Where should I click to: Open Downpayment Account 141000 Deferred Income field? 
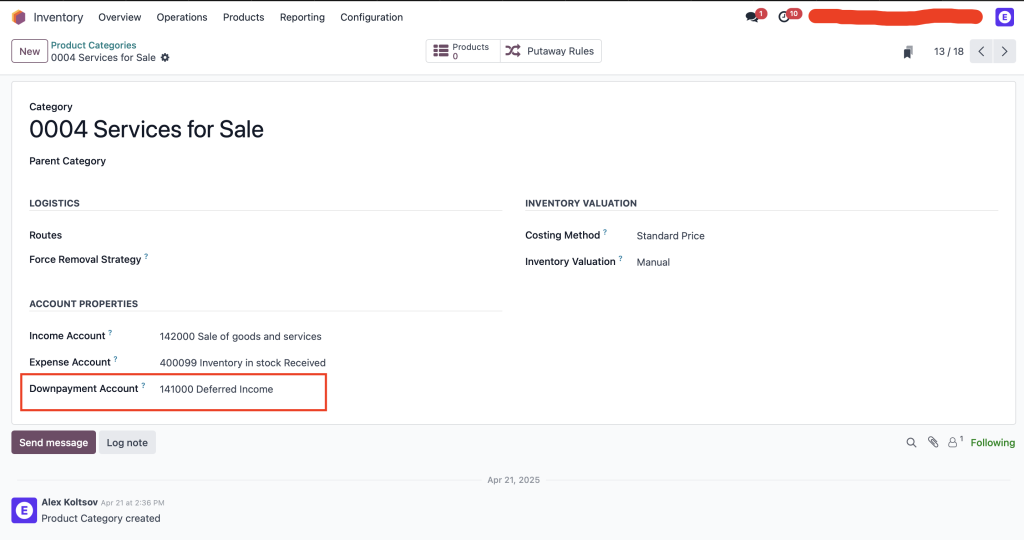tap(216, 389)
